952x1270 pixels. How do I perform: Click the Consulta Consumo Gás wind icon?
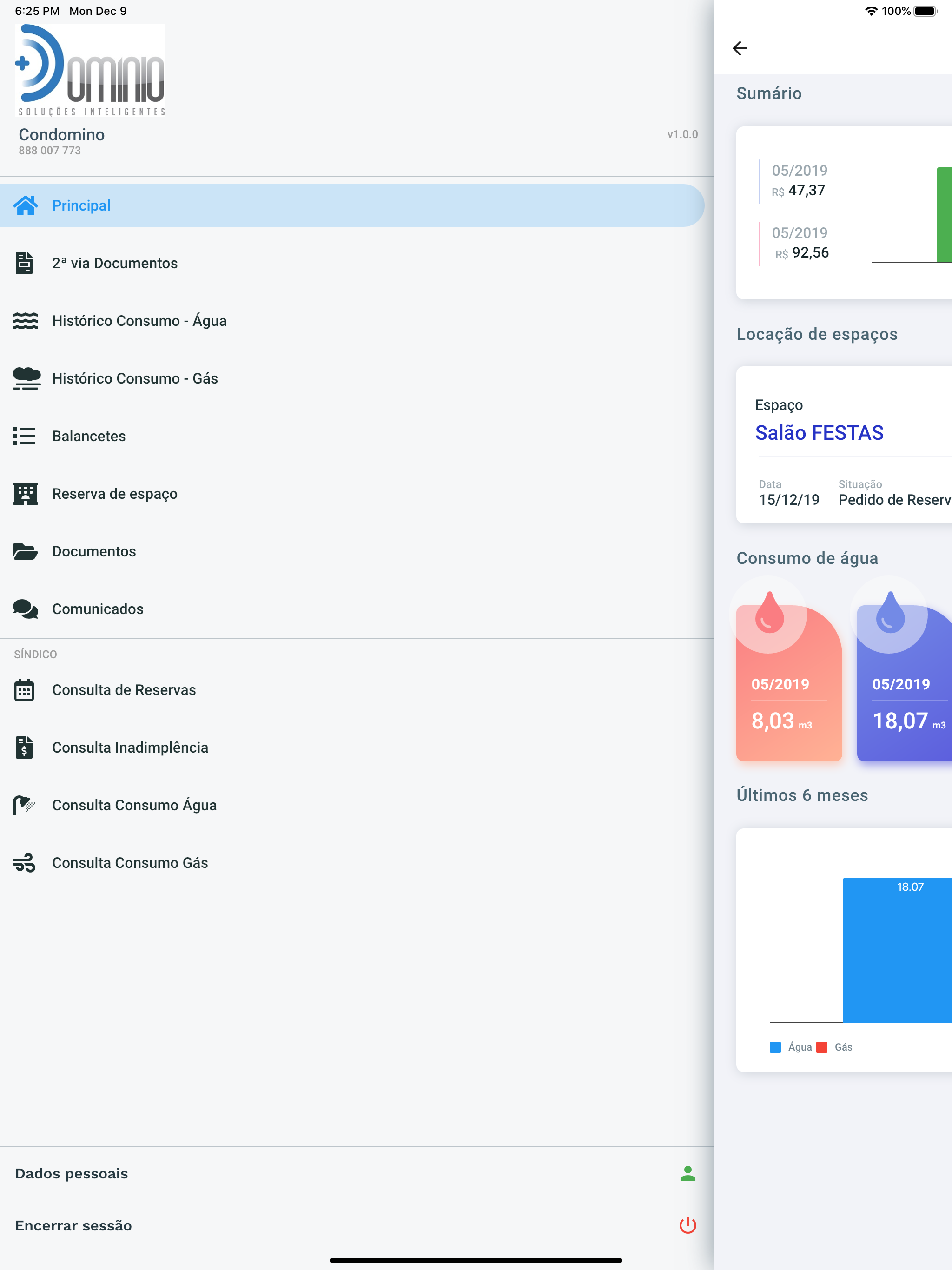24,863
